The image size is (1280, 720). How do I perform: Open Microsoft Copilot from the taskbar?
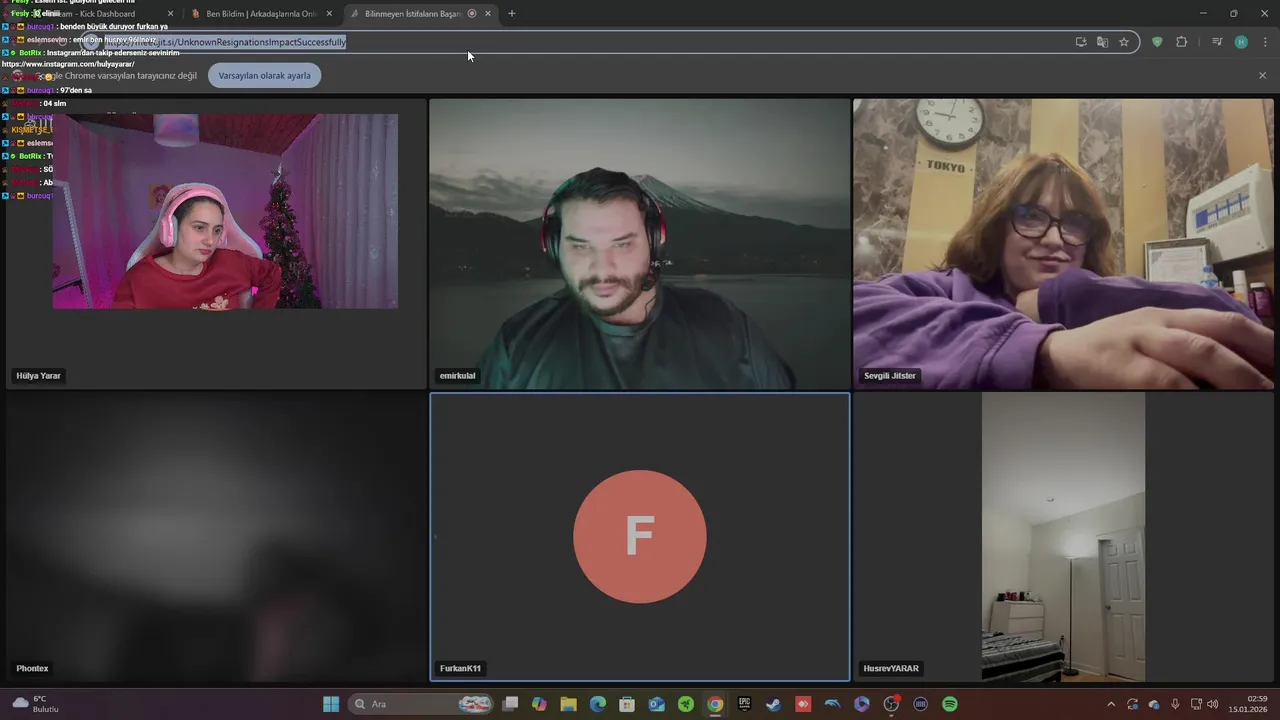point(540,704)
